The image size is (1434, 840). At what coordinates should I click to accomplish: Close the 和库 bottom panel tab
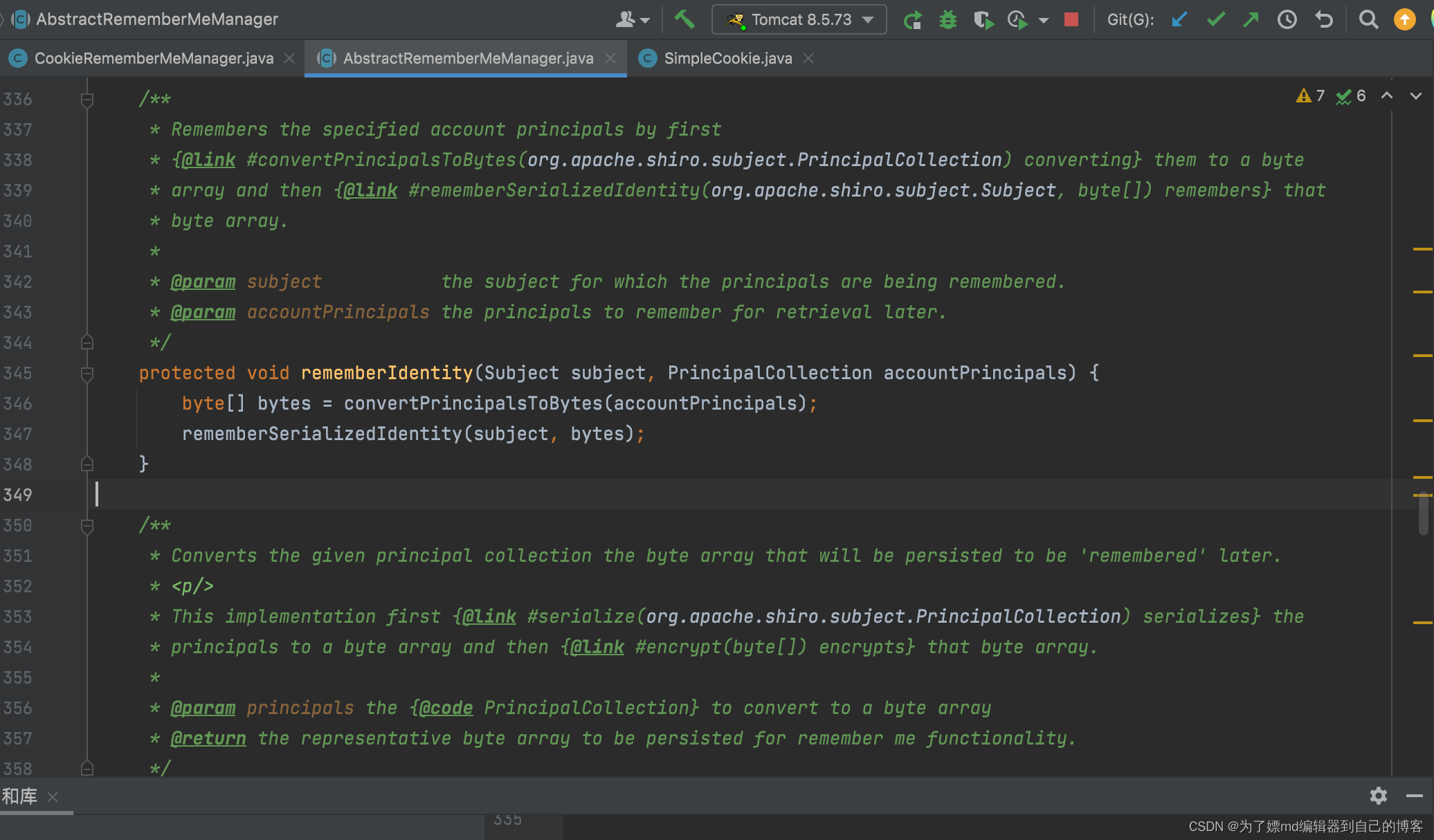pyautogui.click(x=53, y=797)
